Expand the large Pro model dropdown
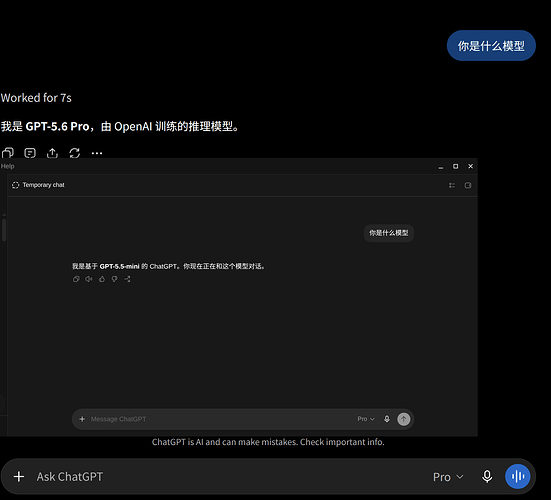 pyautogui.click(x=448, y=477)
